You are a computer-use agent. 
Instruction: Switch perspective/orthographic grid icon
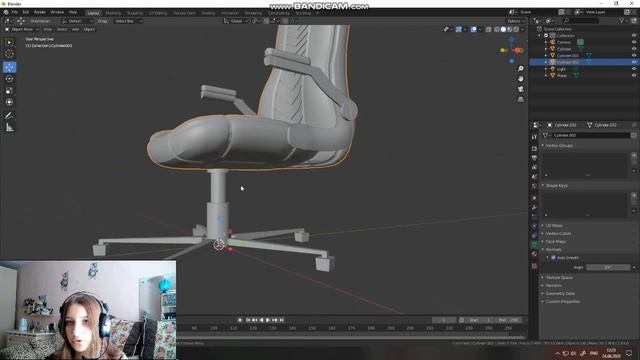tap(520, 99)
